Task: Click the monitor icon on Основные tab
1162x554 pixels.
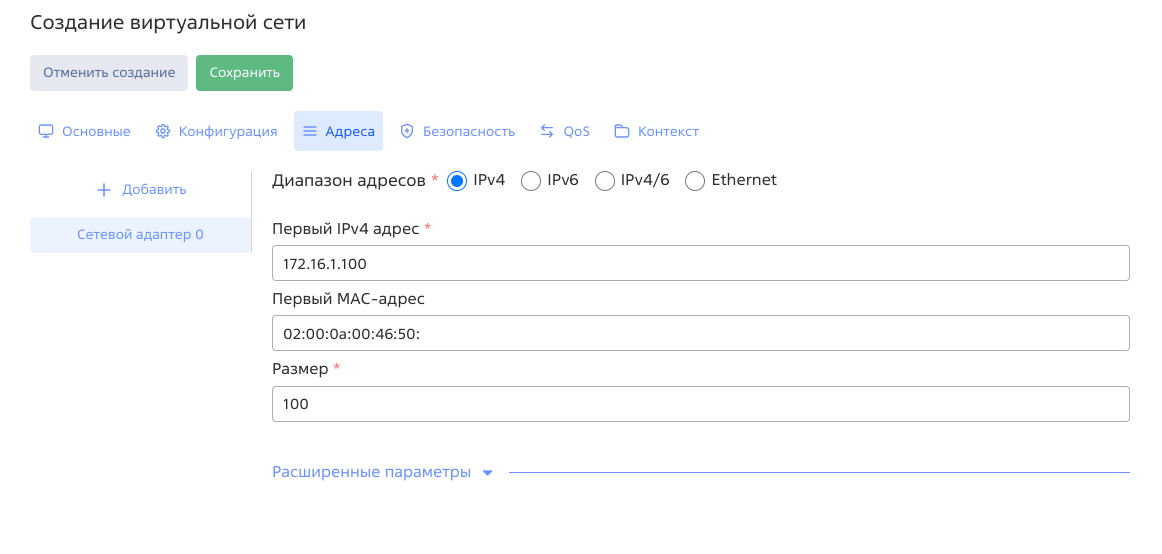Action: pyautogui.click(x=46, y=131)
